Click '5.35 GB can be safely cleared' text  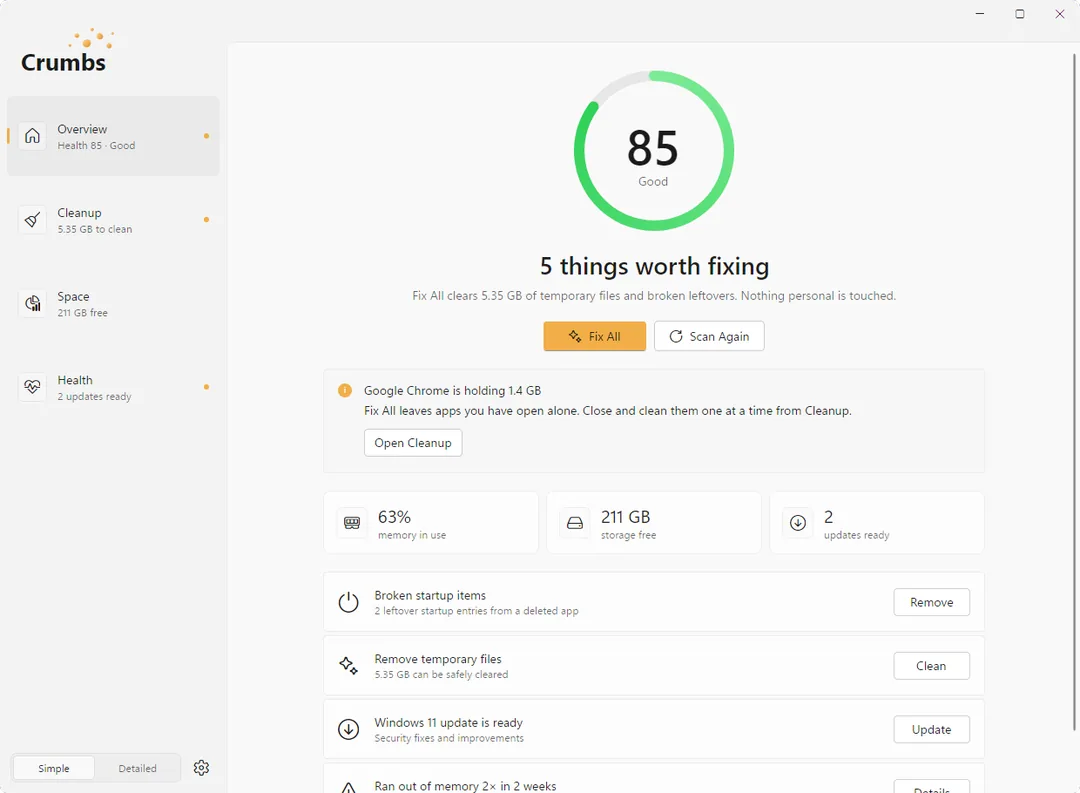(442, 674)
